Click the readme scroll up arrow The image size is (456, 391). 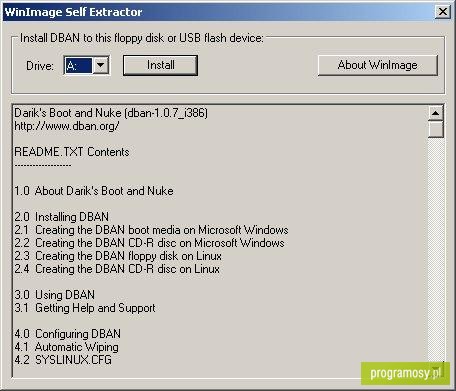click(x=435, y=113)
